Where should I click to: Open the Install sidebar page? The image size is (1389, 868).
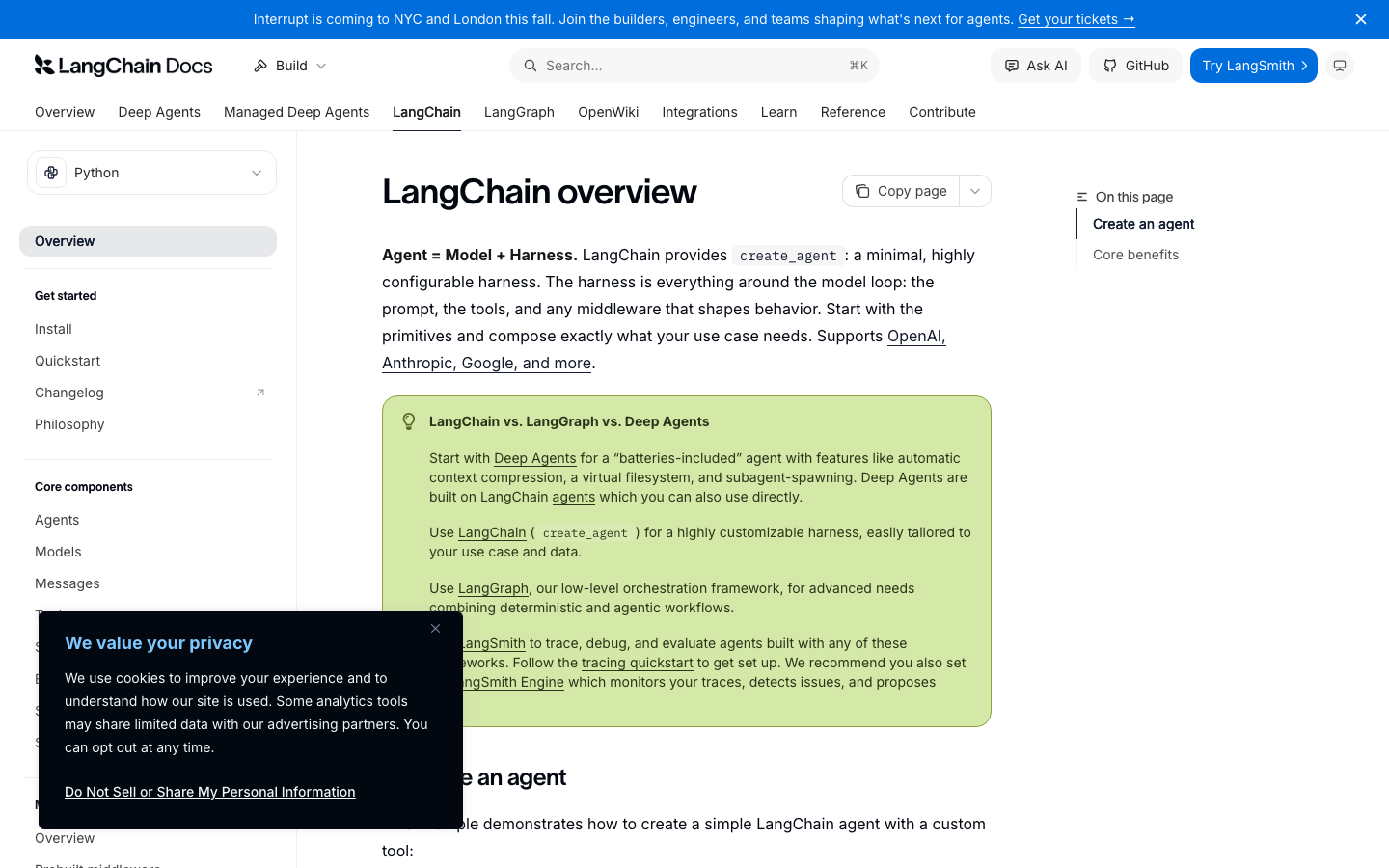tap(148, 329)
